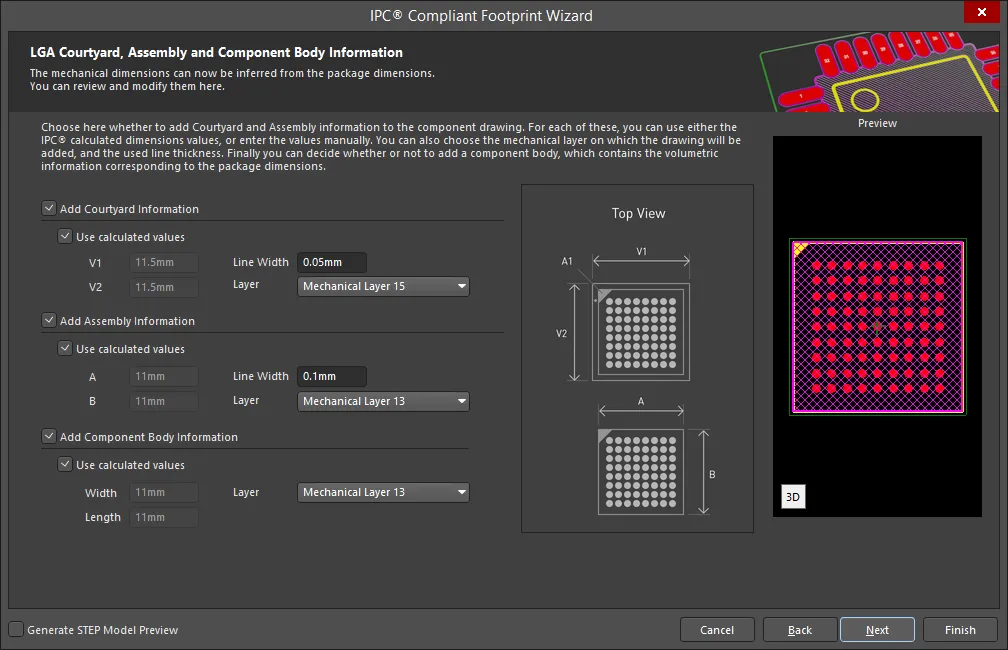The height and width of the screenshot is (650, 1008).
Task: Click the assembly A 11mm field
Action: tap(164, 376)
